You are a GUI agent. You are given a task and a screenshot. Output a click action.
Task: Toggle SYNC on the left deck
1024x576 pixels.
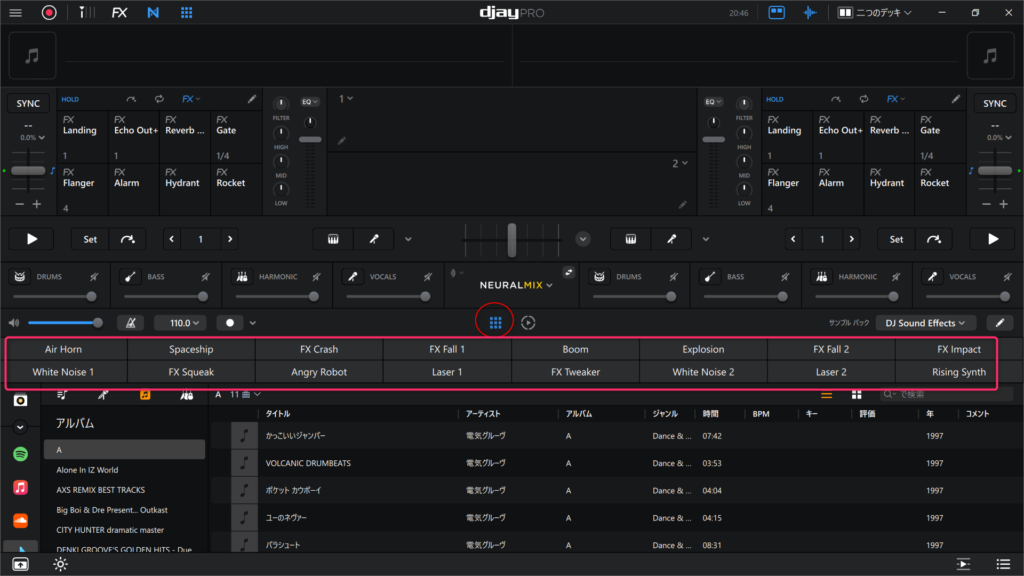(x=28, y=104)
